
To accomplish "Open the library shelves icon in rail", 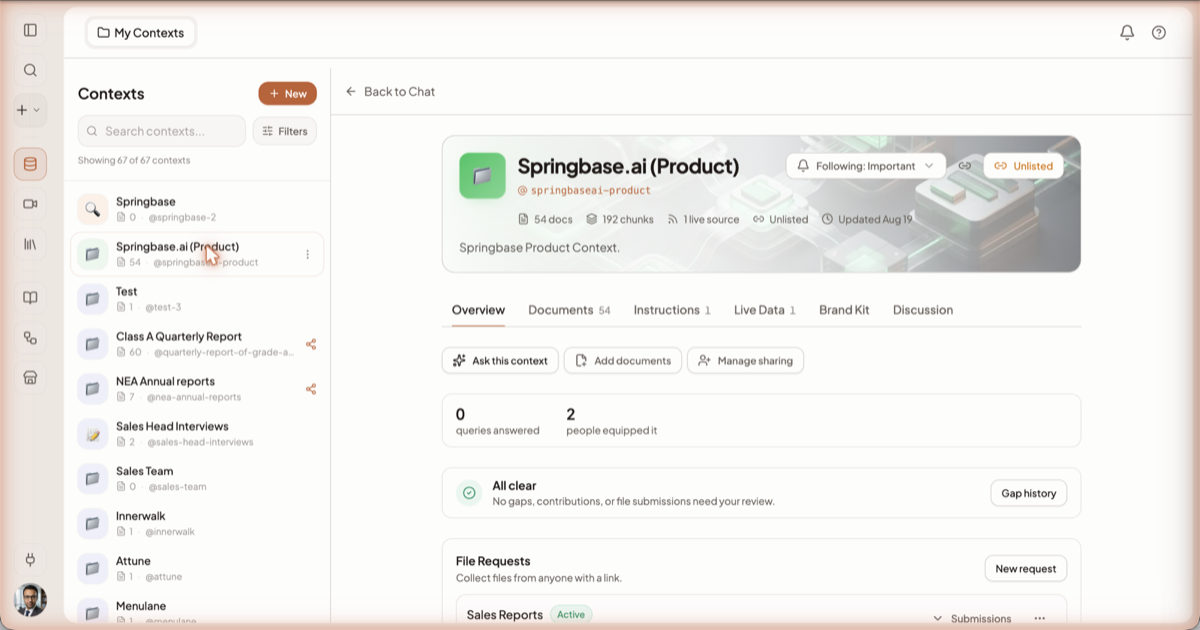I will (30, 244).
